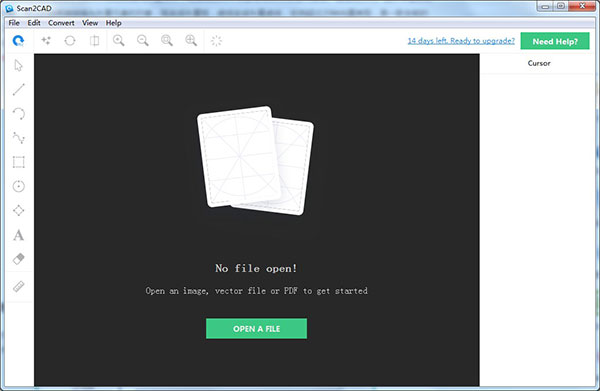Open the Convert menu
Viewport: 600px width, 391px height.
click(61, 23)
